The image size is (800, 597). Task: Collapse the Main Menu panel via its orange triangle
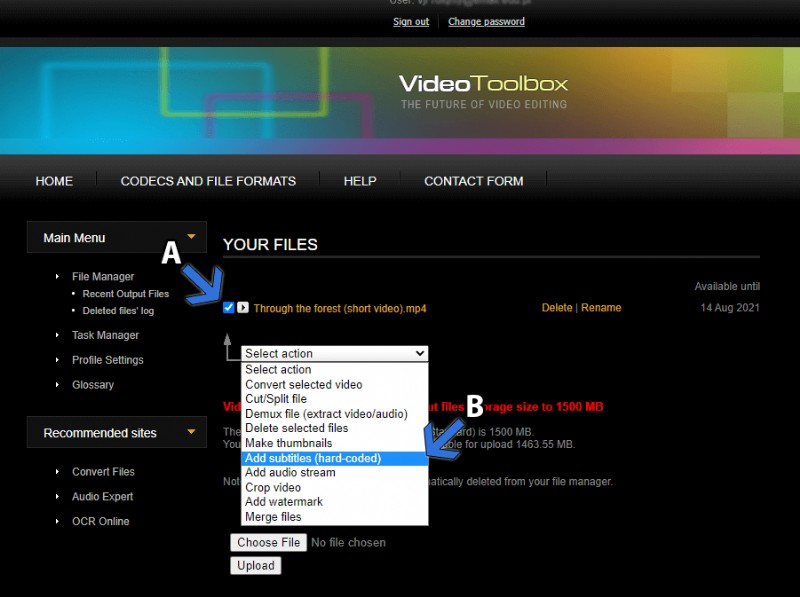189,237
